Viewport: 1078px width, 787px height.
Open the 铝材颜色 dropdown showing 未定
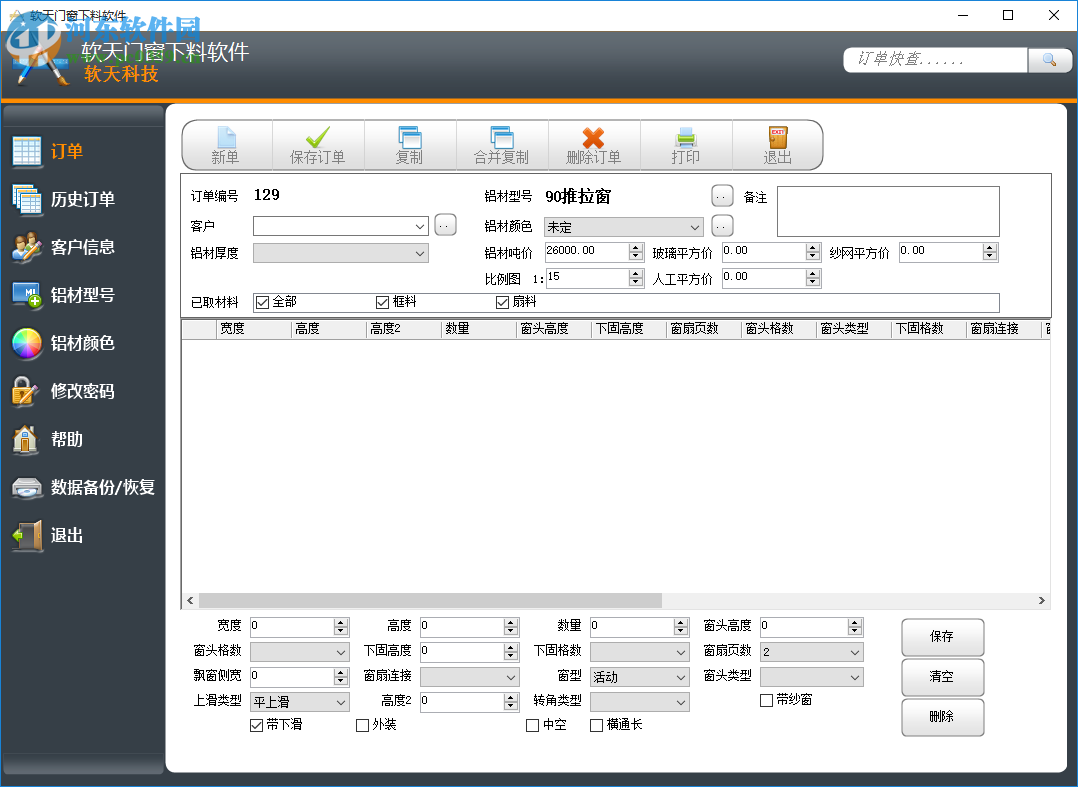[x=695, y=227]
